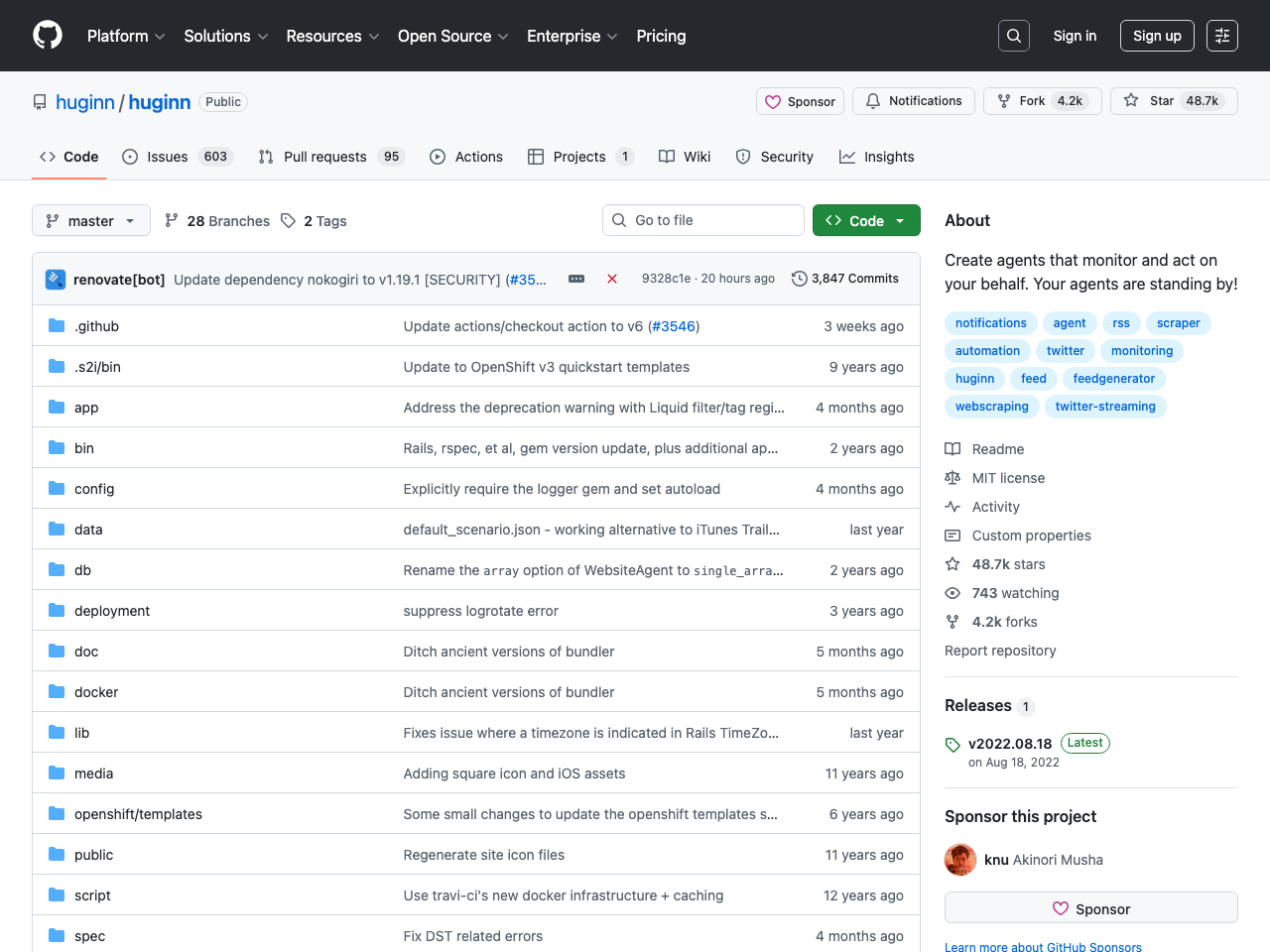1270x952 pixels.
Task: Open the search icon
Action: tap(1013, 35)
